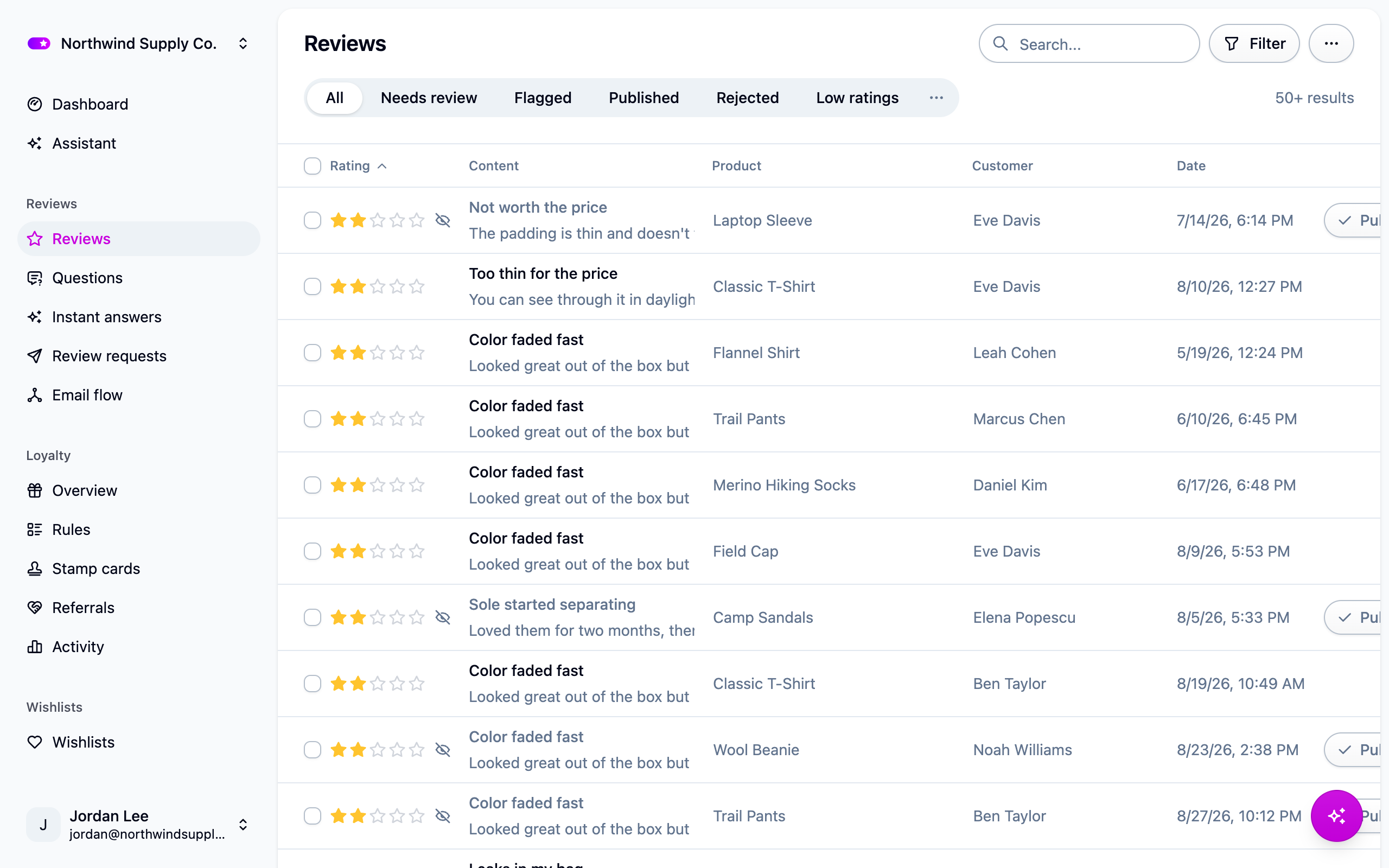Check the Laptop Sleeve review row
The height and width of the screenshot is (868, 1389).
(x=312, y=220)
